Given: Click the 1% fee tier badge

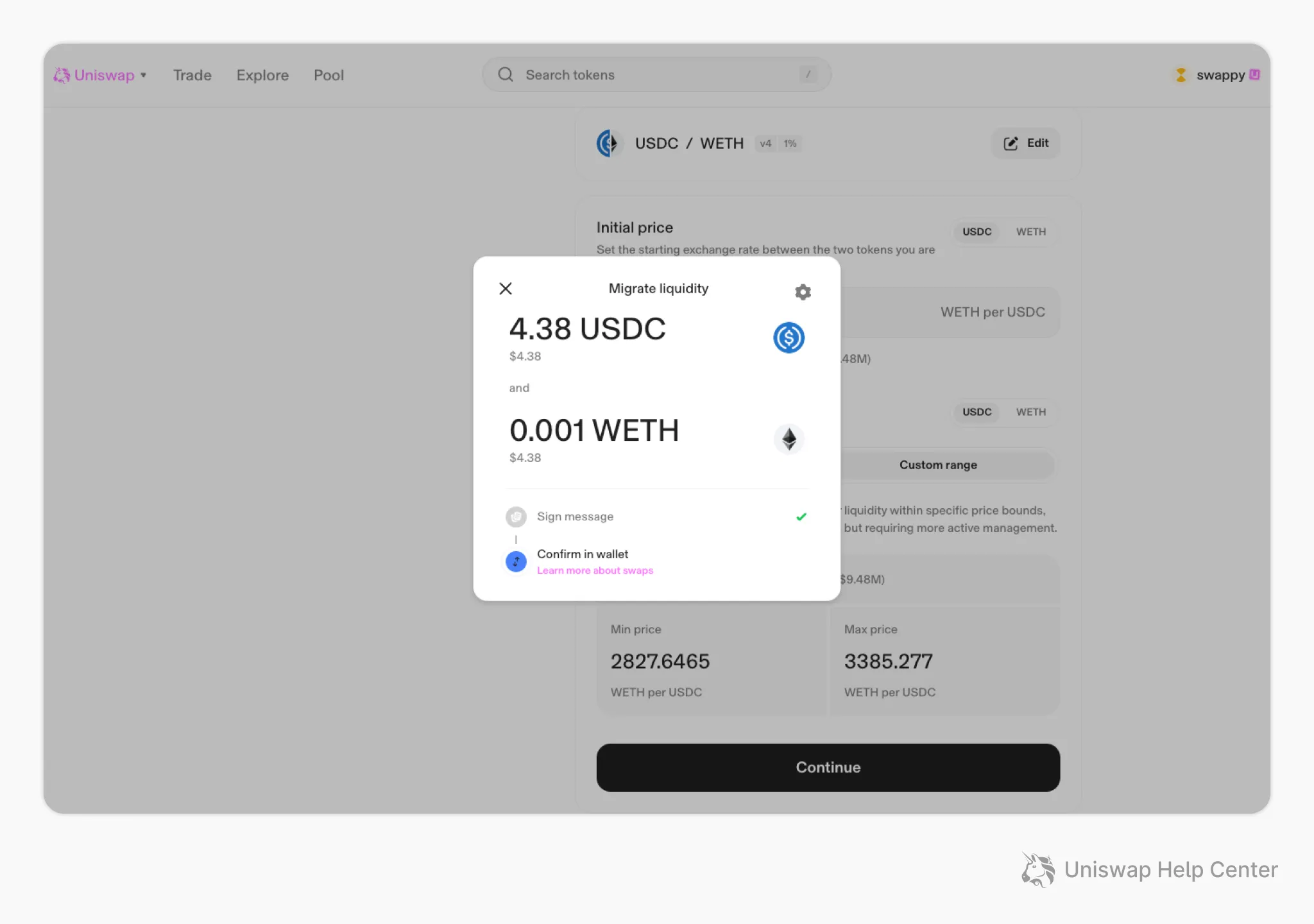Looking at the screenshot, I should click(790, 144).
